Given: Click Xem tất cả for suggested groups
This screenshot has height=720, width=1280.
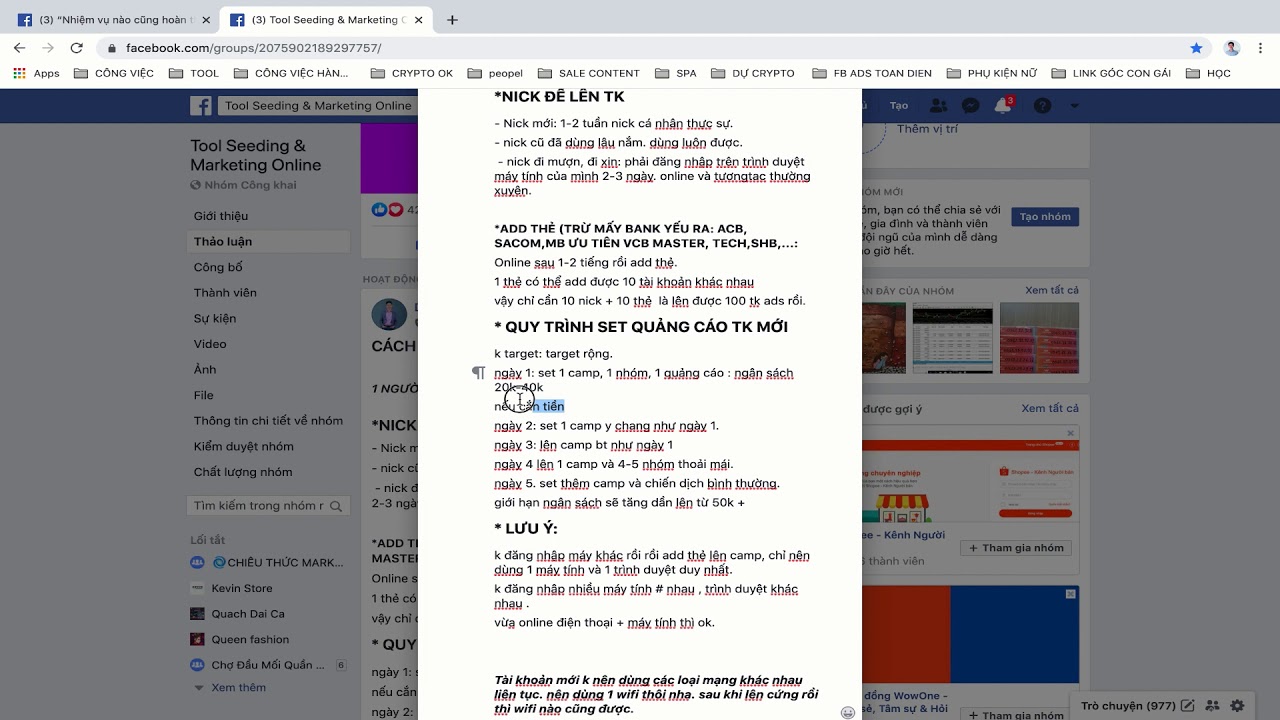Looking at the screenshot, I should [x=1049, y=408].
